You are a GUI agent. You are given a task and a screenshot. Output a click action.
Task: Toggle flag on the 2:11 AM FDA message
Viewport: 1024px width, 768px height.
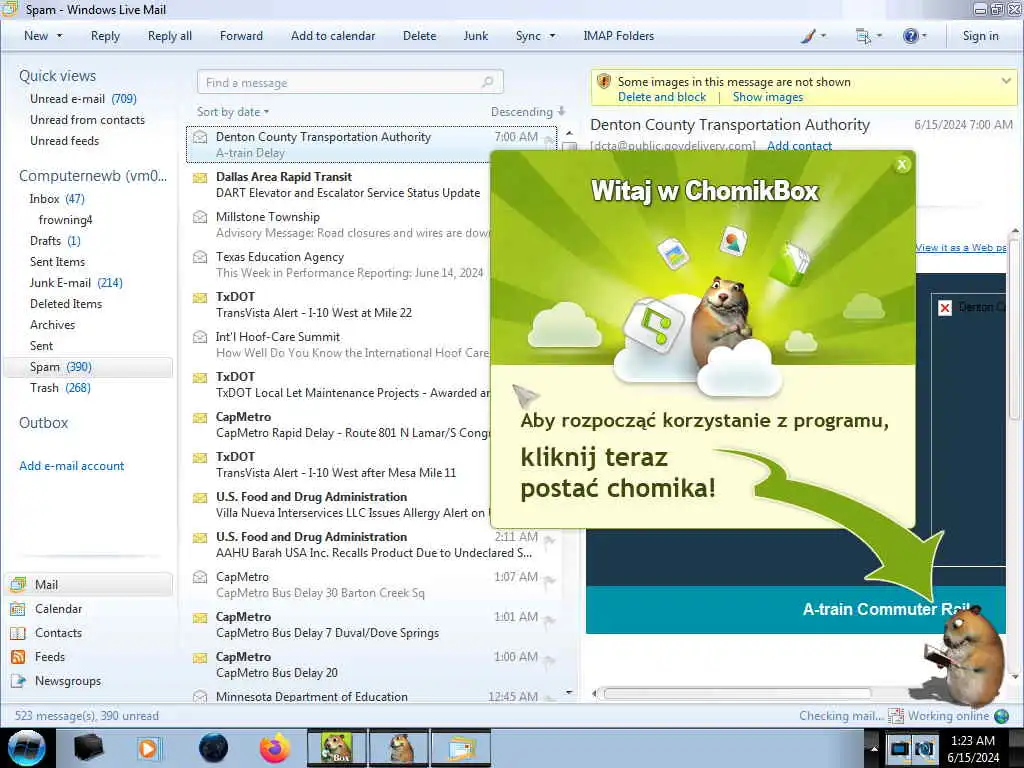point(549,539)
